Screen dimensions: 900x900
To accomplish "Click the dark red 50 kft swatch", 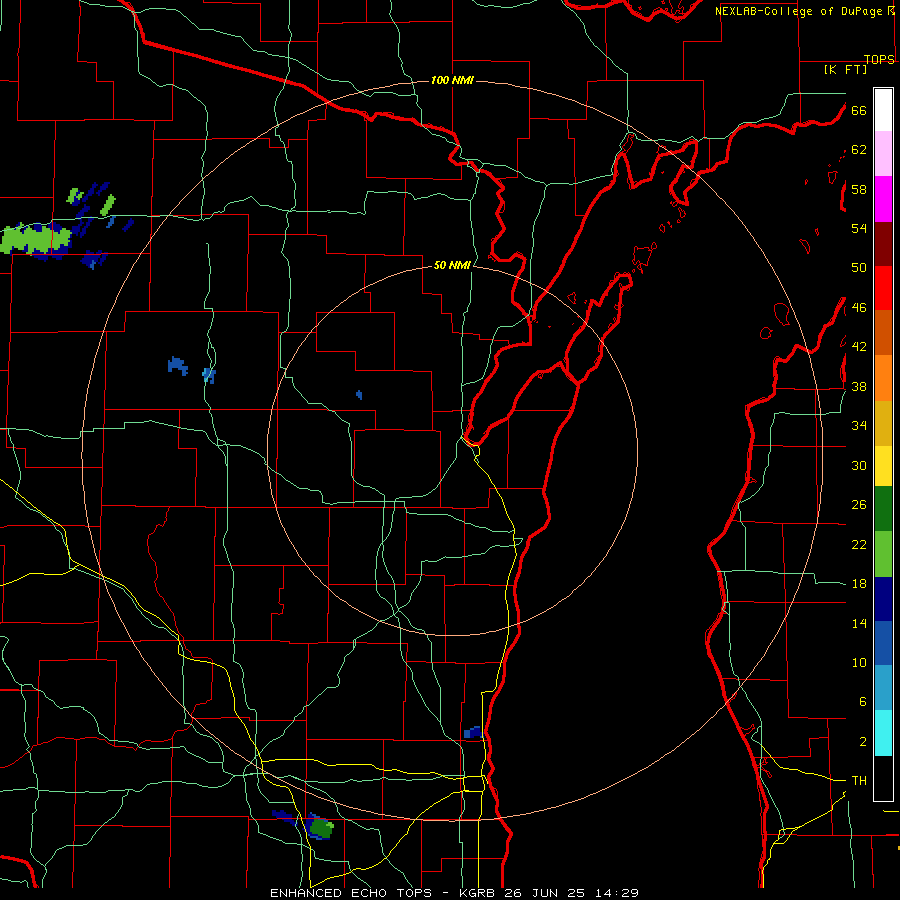I will tap(883, 243).
